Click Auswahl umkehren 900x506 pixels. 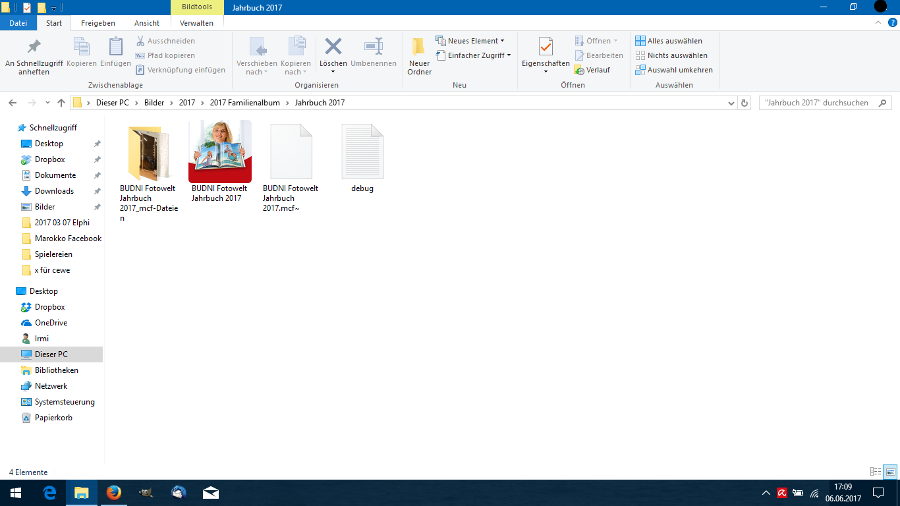(674, 70)
